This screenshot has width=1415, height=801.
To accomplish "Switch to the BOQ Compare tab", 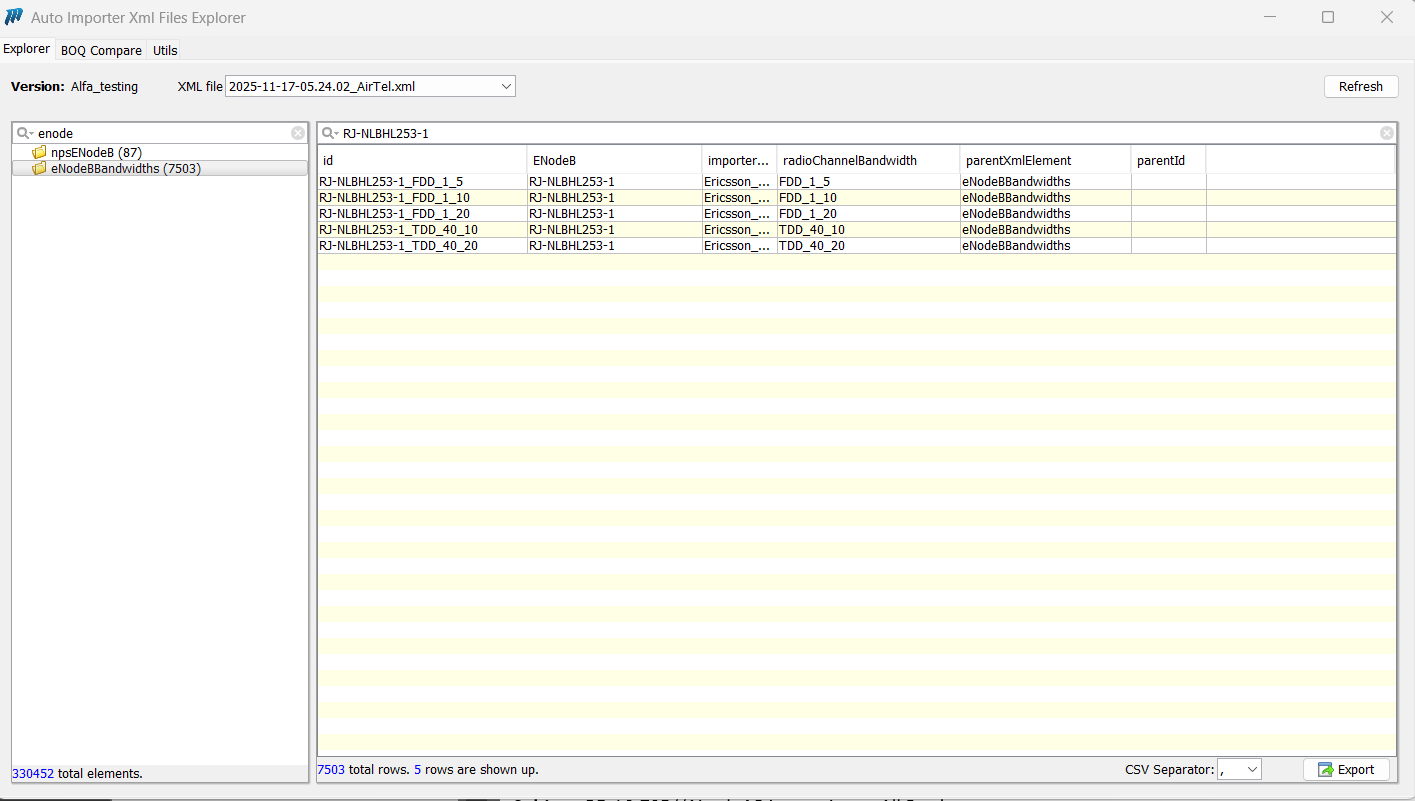I will pos(101,50).
